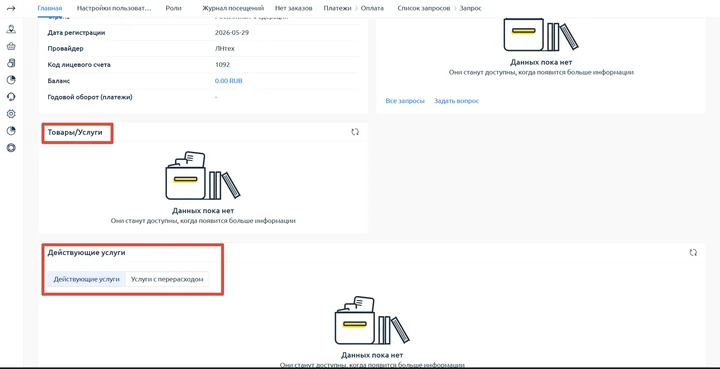Click the Дата регистрации label
This screenshot has width=720, height=369.
[x=76, y=33]
